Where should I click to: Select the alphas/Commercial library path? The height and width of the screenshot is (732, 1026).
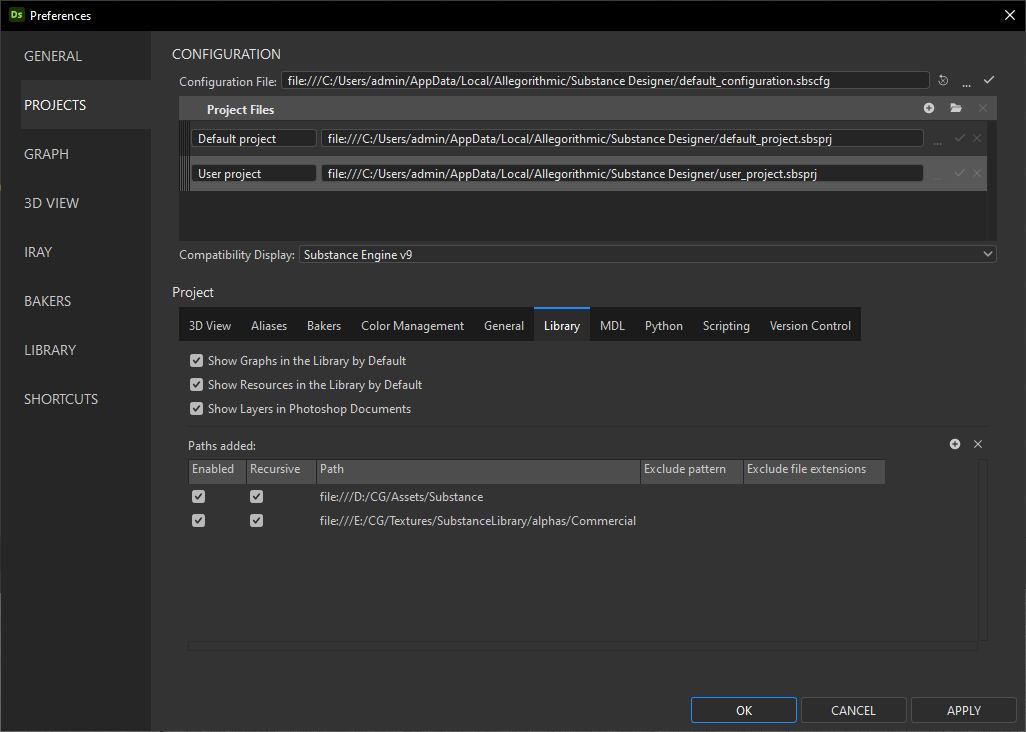pyautogui.click(x=478, y=521)
